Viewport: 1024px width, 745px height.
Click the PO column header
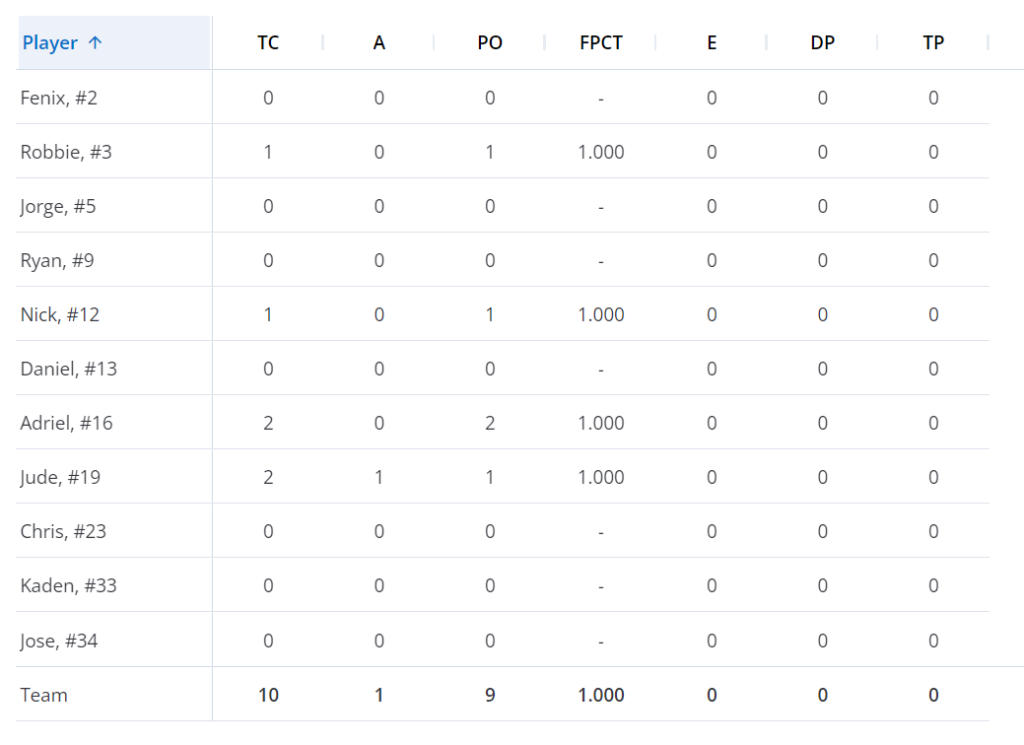tap(490, 43)
